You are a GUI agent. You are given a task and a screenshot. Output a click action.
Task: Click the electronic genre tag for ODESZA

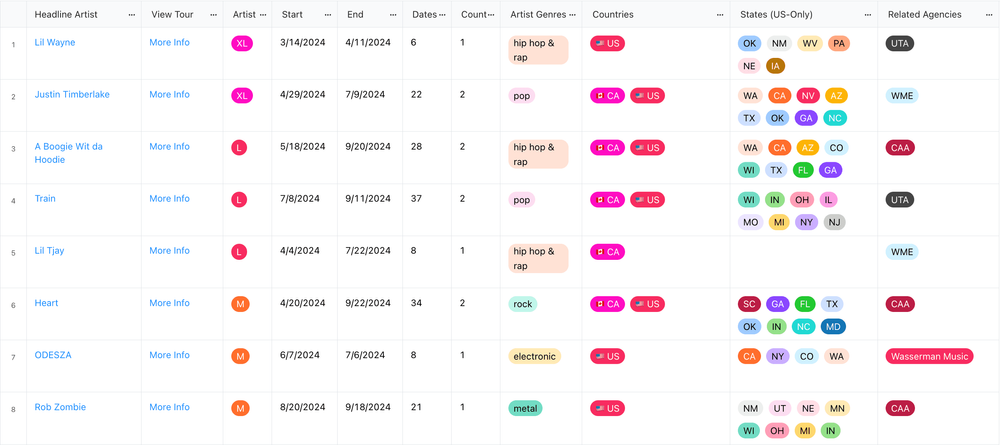click(x=534, y=356)
